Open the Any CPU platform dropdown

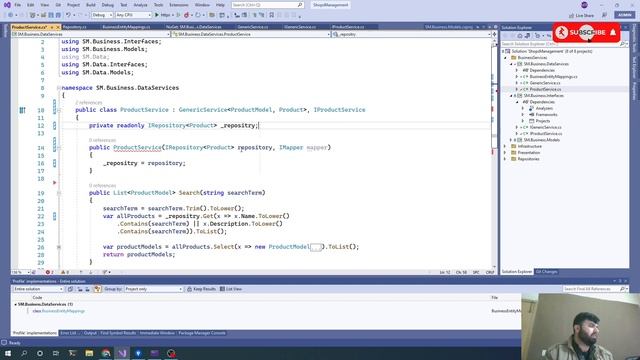[x=133, y=15]
